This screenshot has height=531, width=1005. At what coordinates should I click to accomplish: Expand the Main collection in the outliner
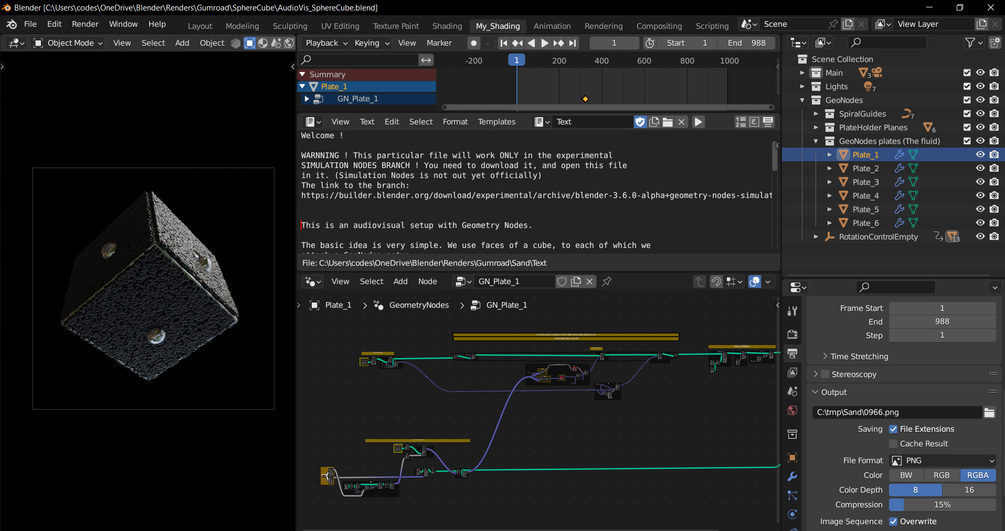coord(802,72)
